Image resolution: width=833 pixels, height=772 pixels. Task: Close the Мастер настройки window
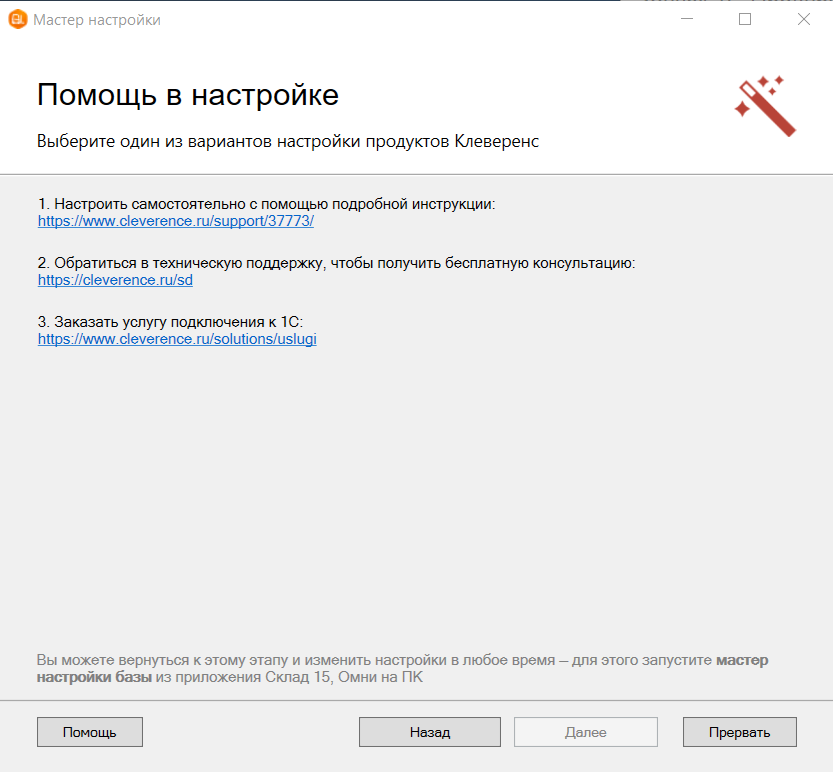pos(804,19)
